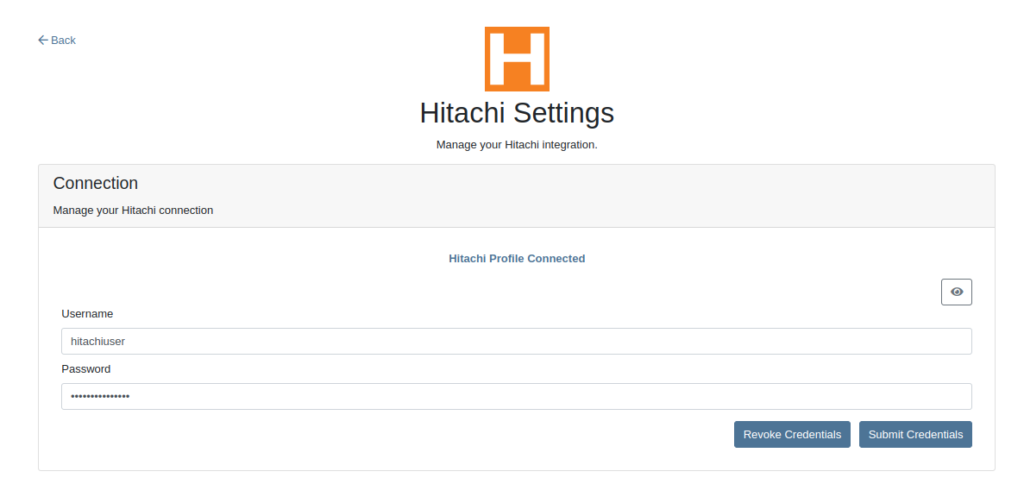This screenshot has height=503, width=1024.
Task: Place cursor in the hitachiuser text
Action: coord(98,341)
